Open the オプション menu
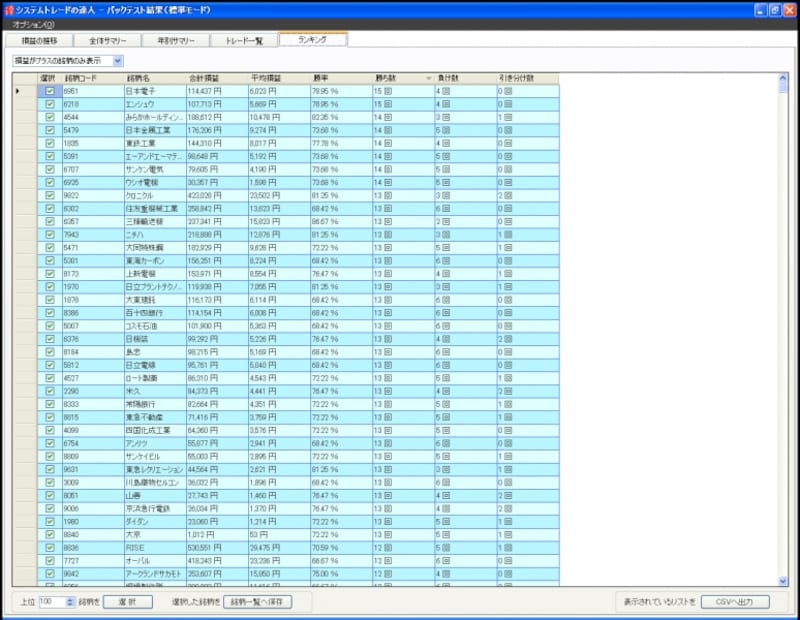 (34, 24)
